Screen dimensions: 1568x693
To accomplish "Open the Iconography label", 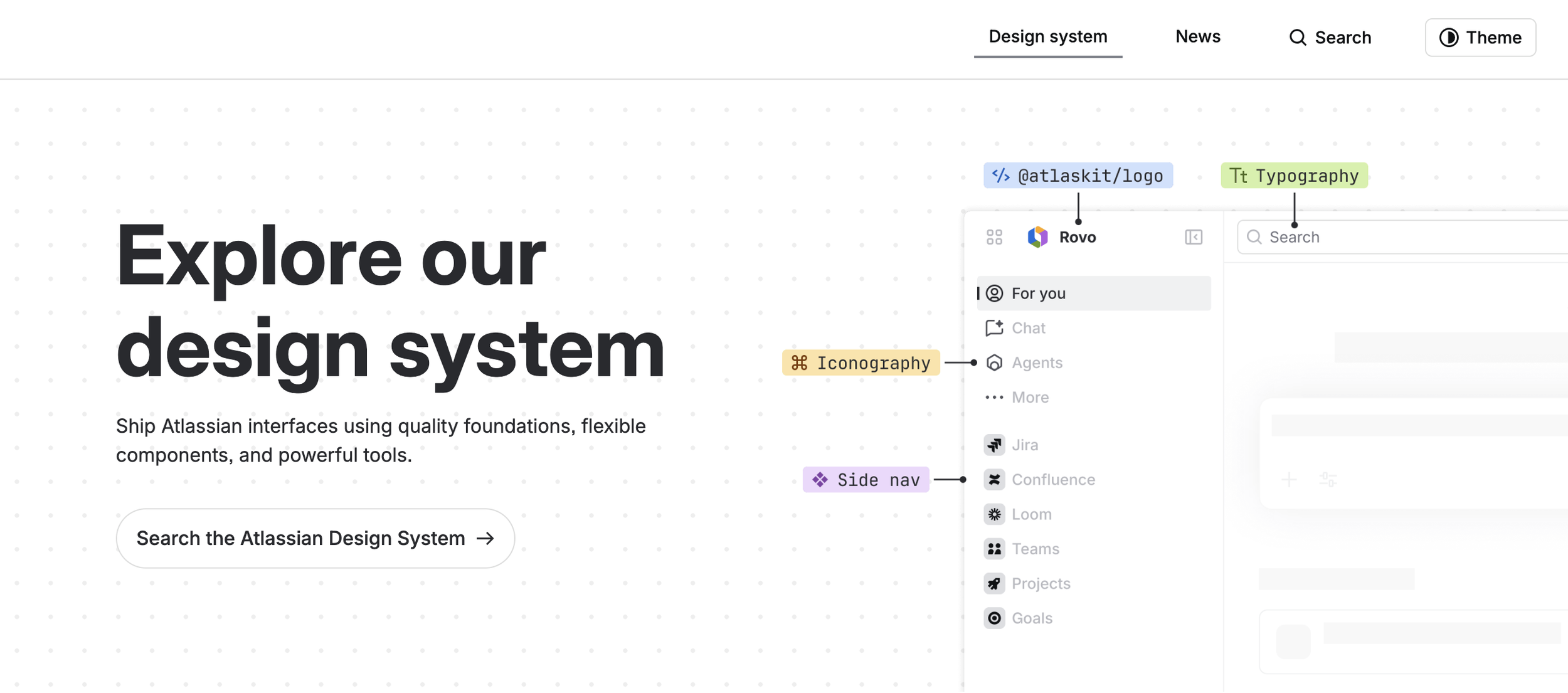I will (x=861, y=362).
